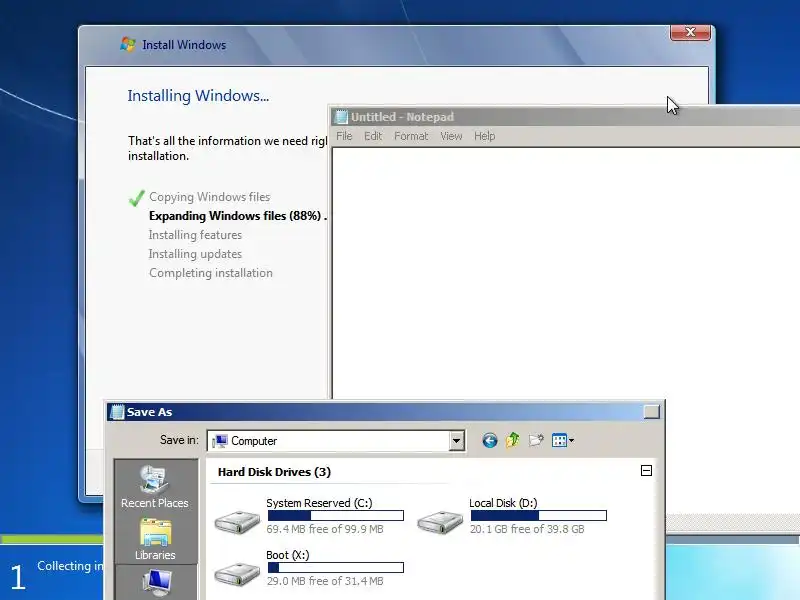Select Boot (X:) drive
This screenshot has height=600, width=800.
click(x=309, y=567)
